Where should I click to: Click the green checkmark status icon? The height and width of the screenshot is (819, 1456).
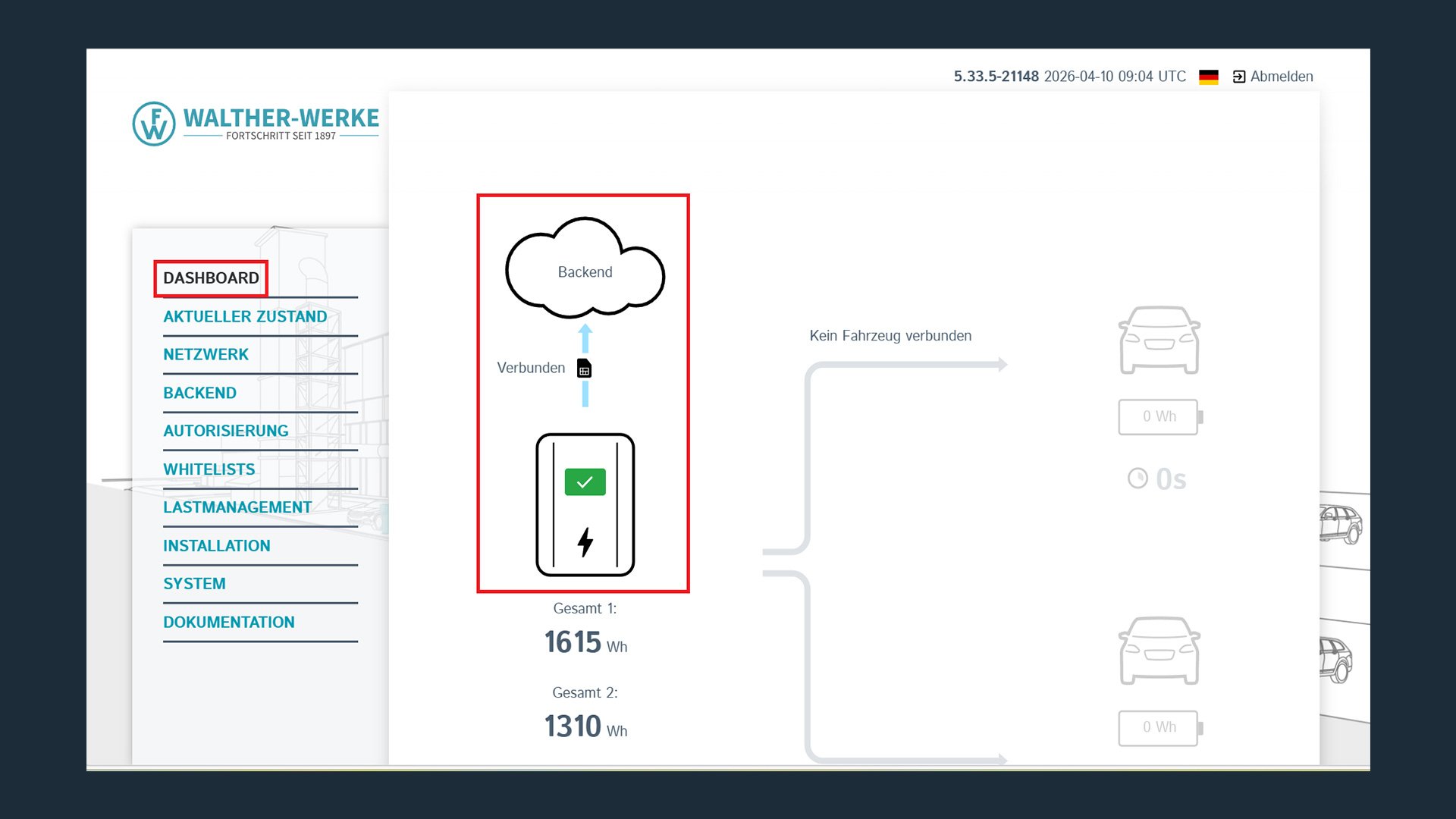[585, 482]
